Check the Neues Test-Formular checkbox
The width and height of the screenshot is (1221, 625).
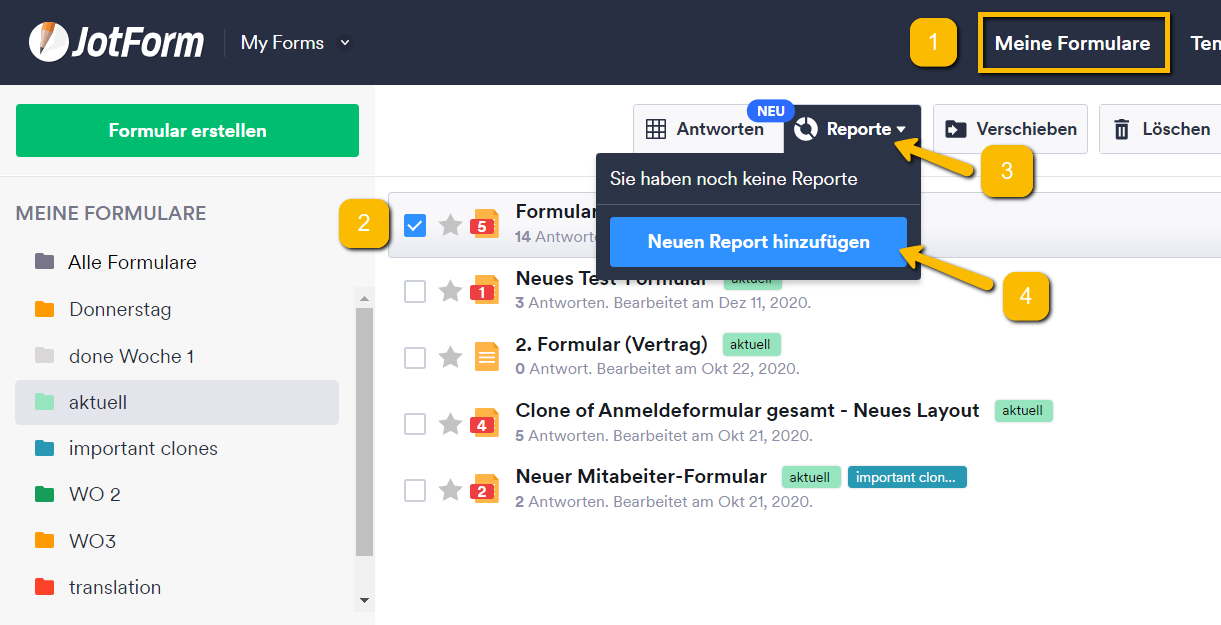point(415,291)
